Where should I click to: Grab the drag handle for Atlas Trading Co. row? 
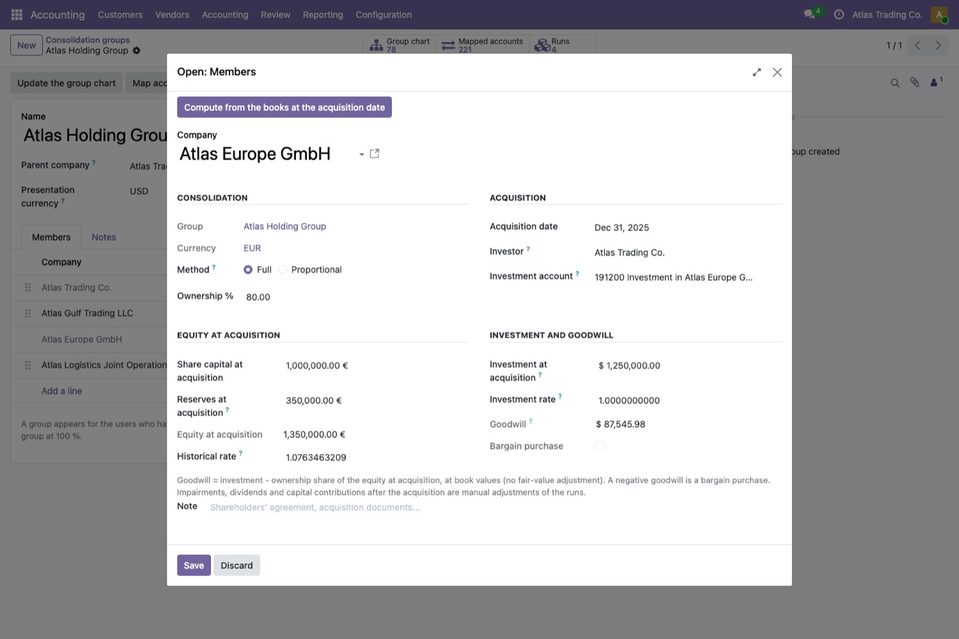coord(28,287)
